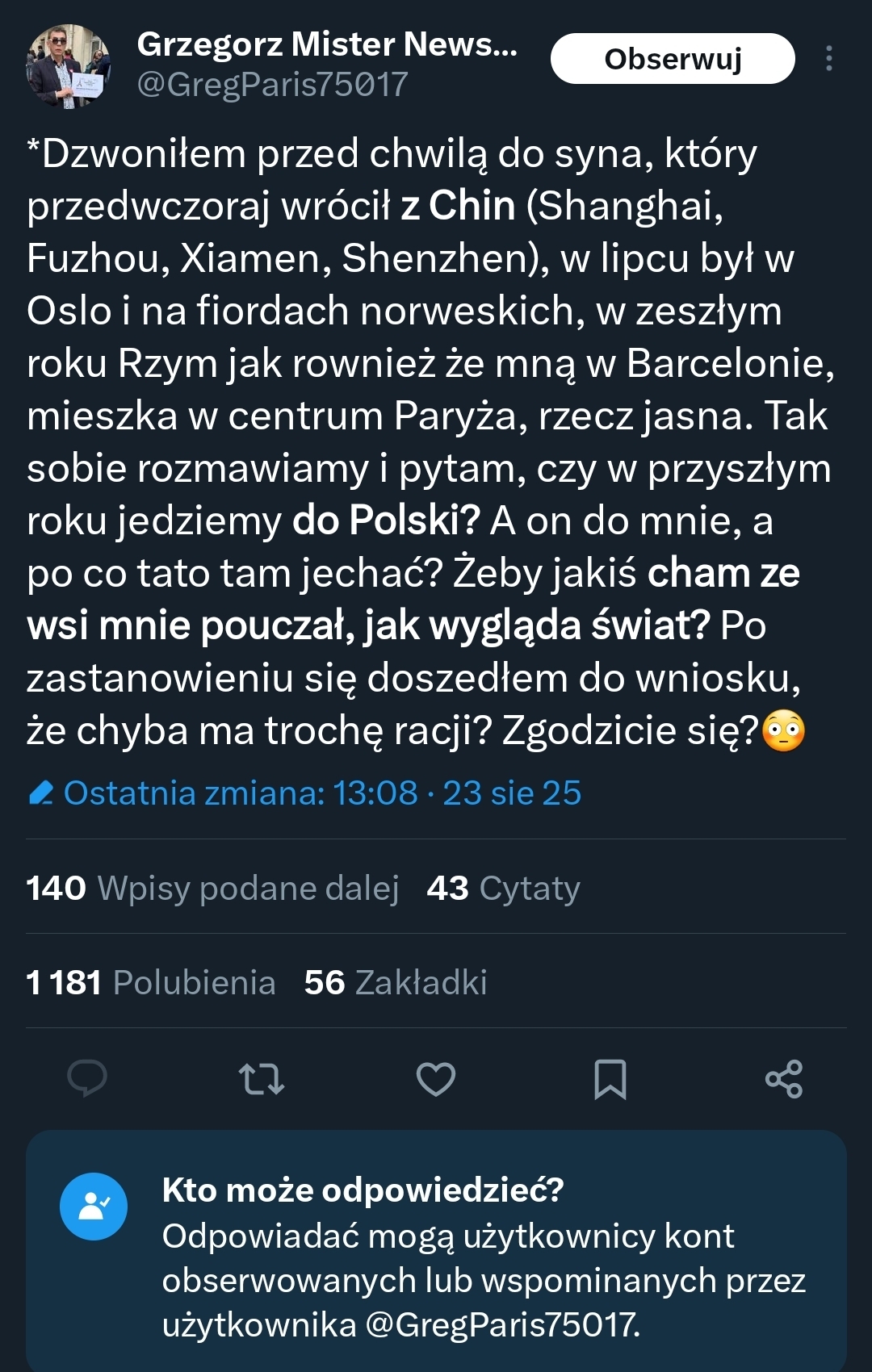The height and width of the screenshot is (1372, 872).
Task: Open the 1 181 Polubienia likes list
Action: click(x=151, y=983)
